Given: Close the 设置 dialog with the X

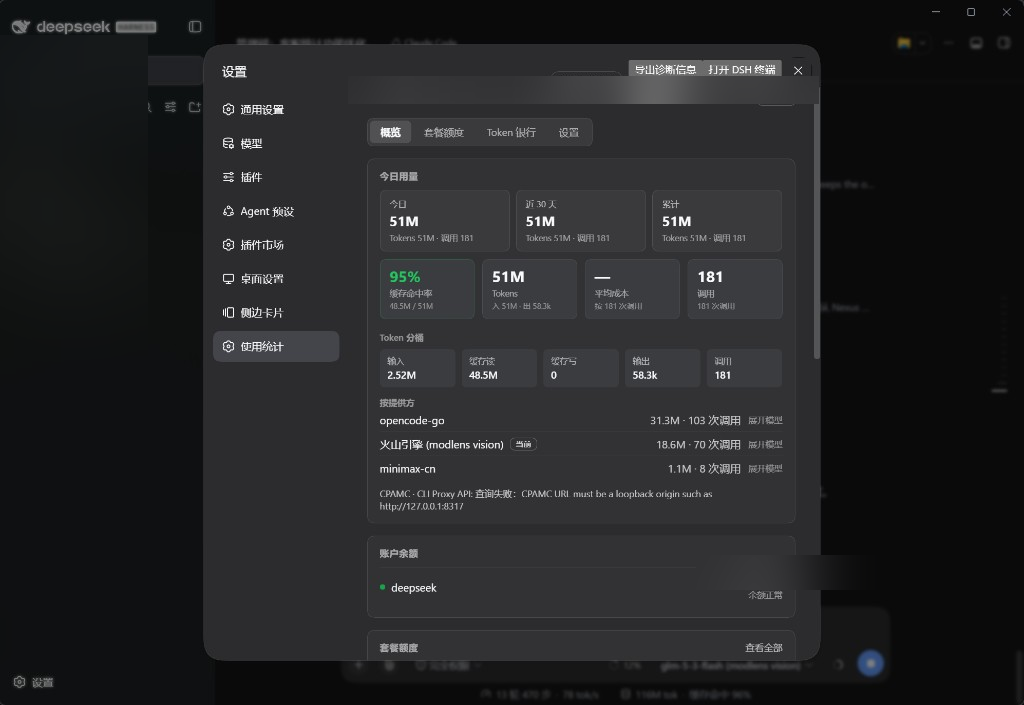Looking at the screenshot, I should (798, 70).
